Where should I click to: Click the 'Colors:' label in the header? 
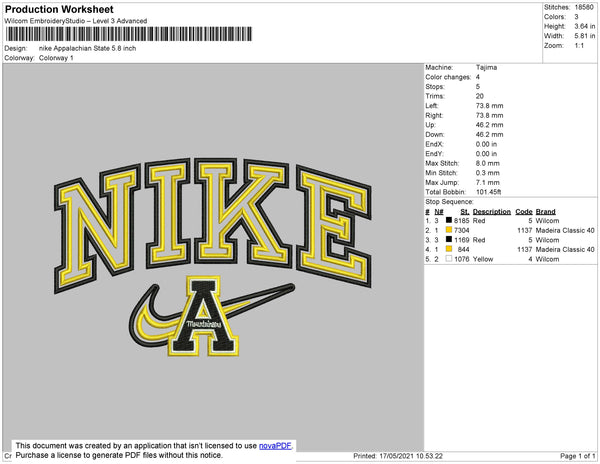tap(555, 17)
